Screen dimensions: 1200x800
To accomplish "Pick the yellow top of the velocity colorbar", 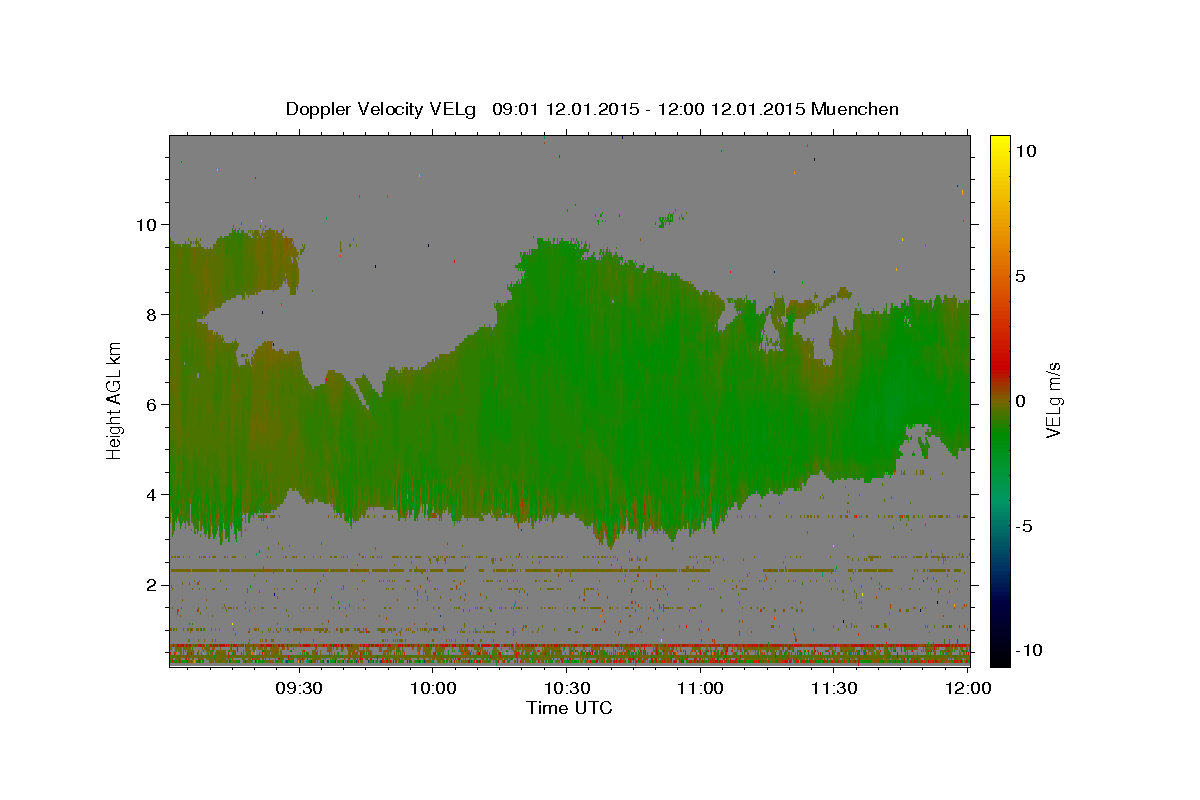I will [x=1000, y=143].
